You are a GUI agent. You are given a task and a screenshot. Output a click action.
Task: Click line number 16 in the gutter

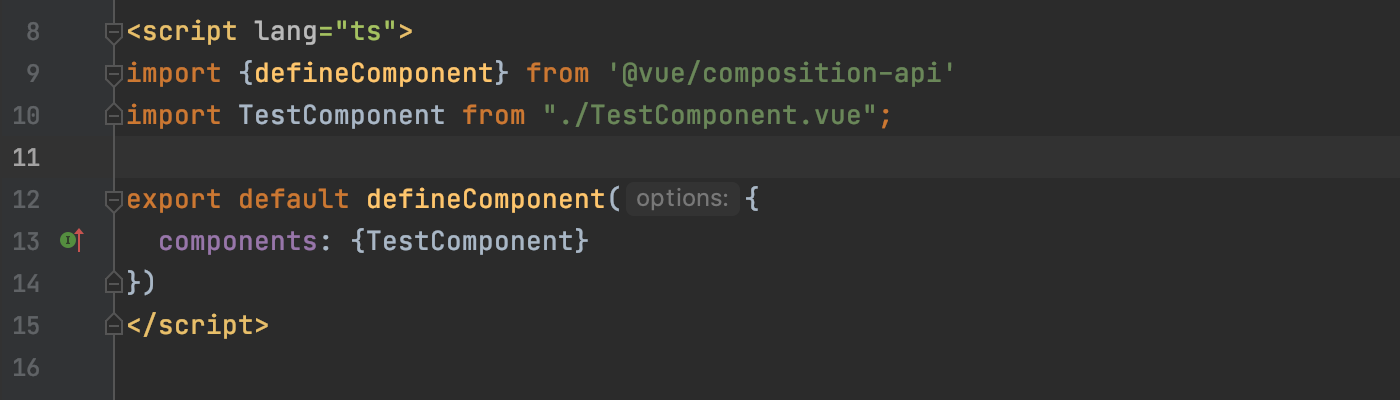point(27,367)
